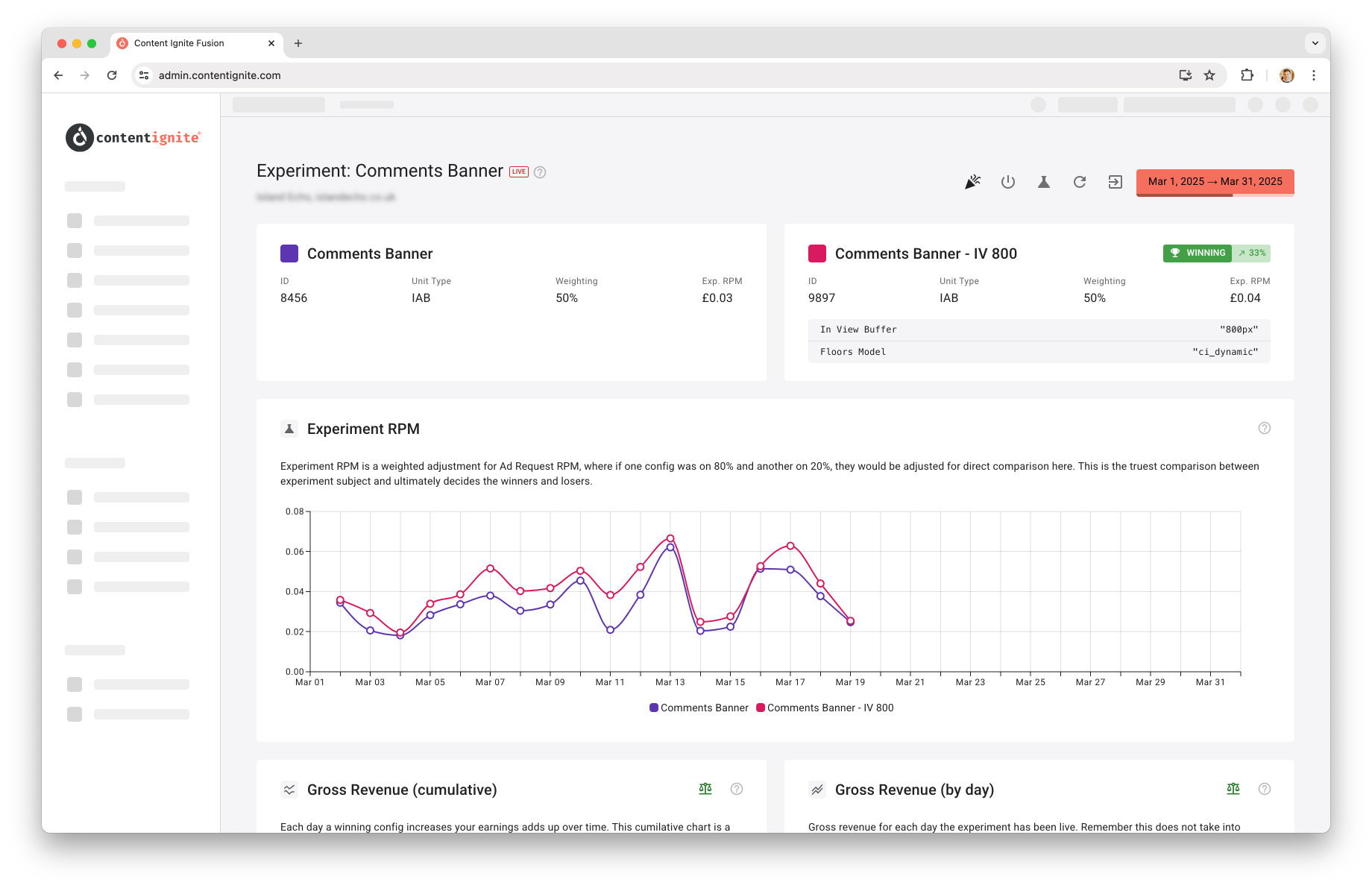Viewport: 1372px width, 888px height.
Task: Click the power icon to stop experiment
Action: click(1008, 182)
